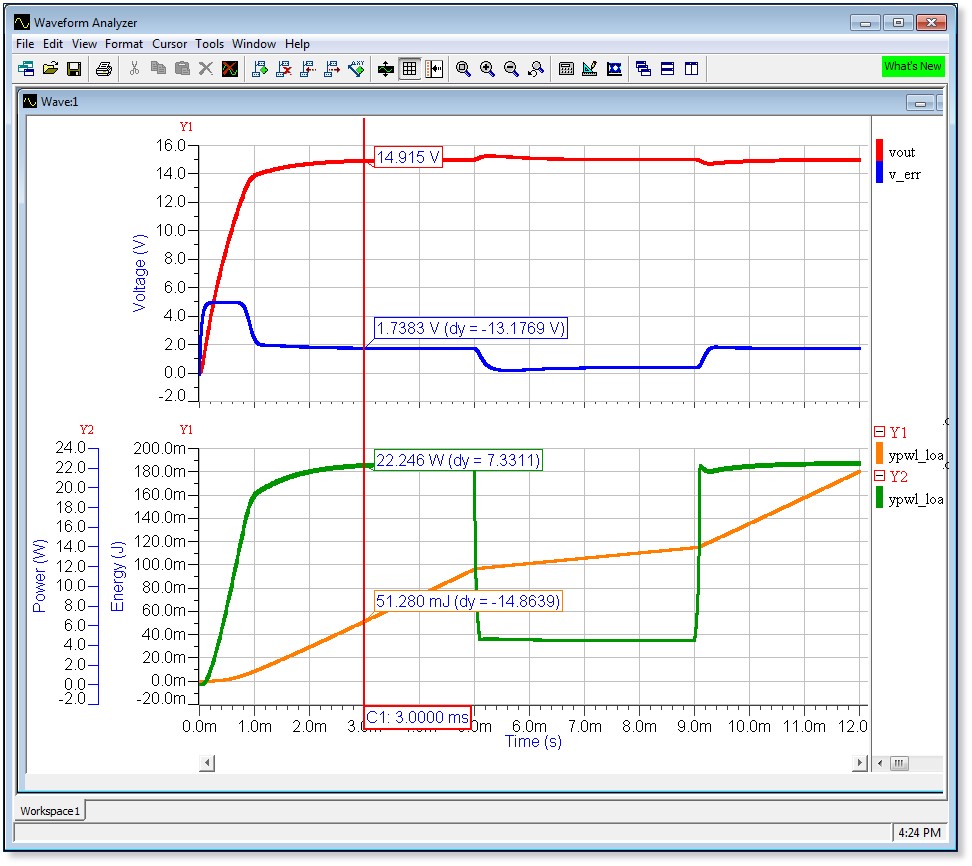This screenshot has width=972, height=866.
Task: Click the Energy (J) axis label
Action: [x=117, y=576]
